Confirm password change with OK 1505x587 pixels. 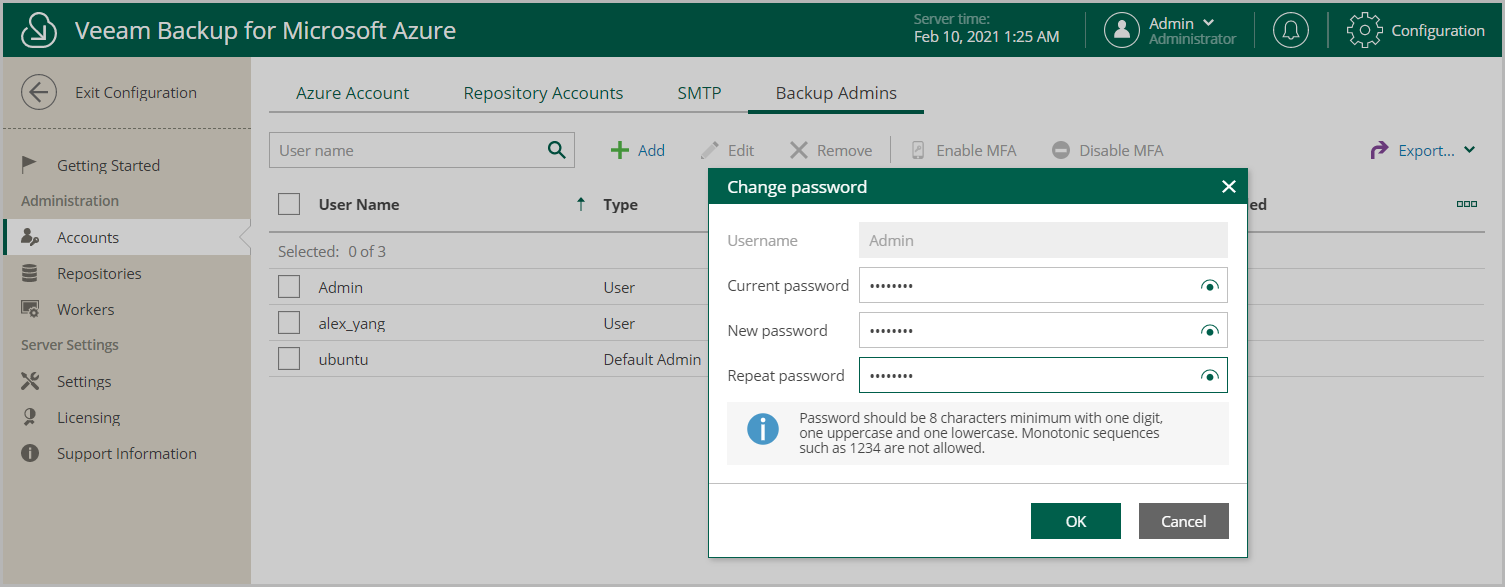pos(1076,521)
